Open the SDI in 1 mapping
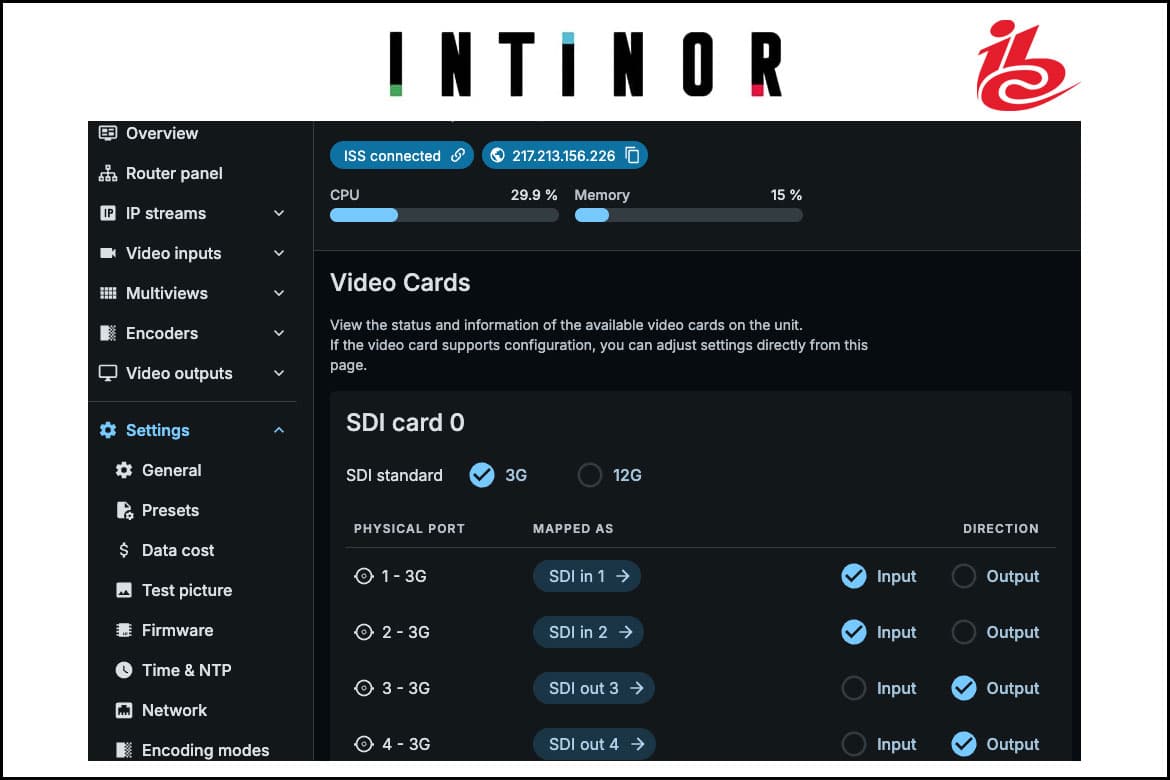This screenshot has width=1170, height=780. tap(587, 576)
